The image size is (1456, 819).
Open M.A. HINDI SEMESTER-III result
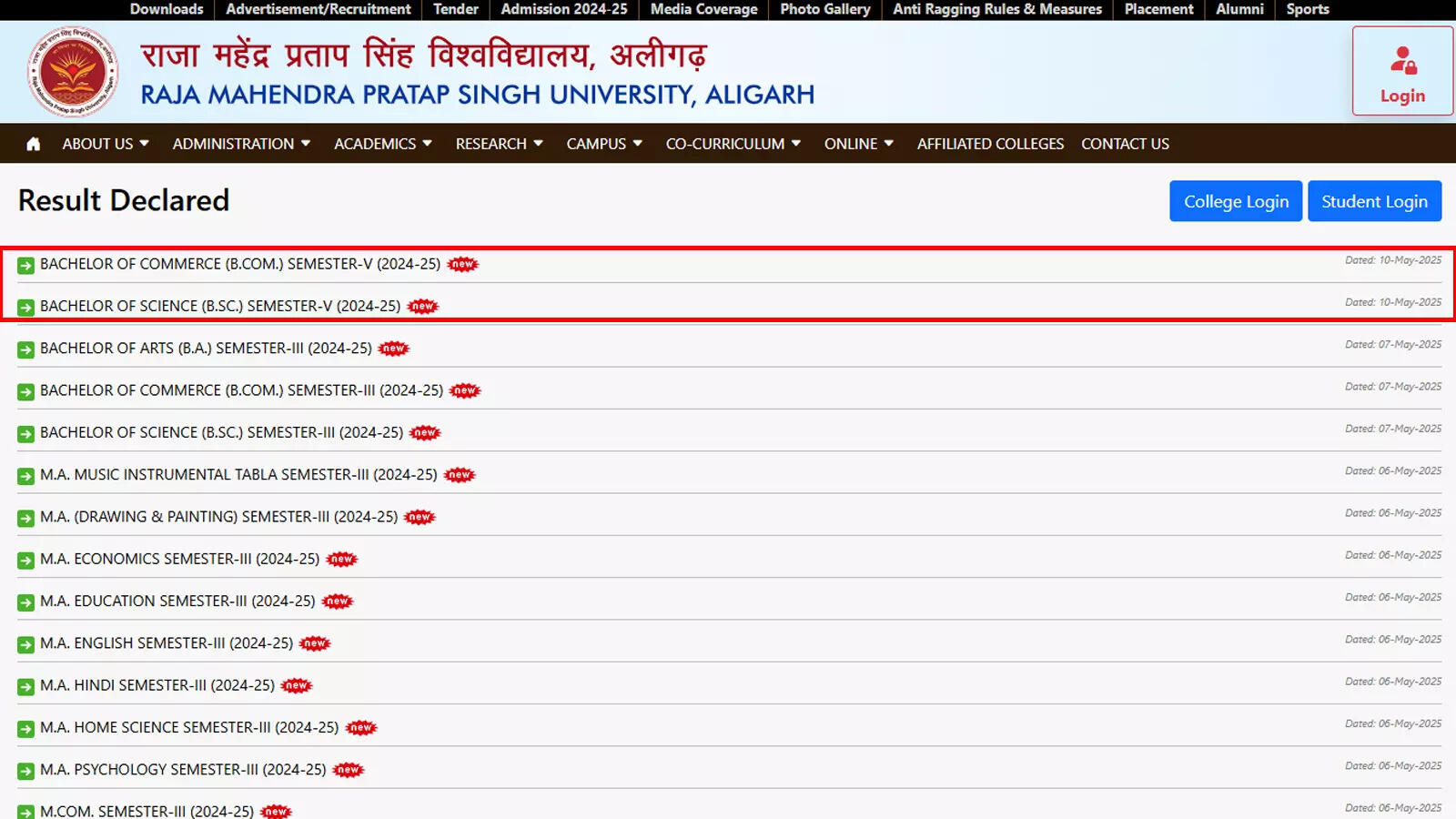coord(157,686)
